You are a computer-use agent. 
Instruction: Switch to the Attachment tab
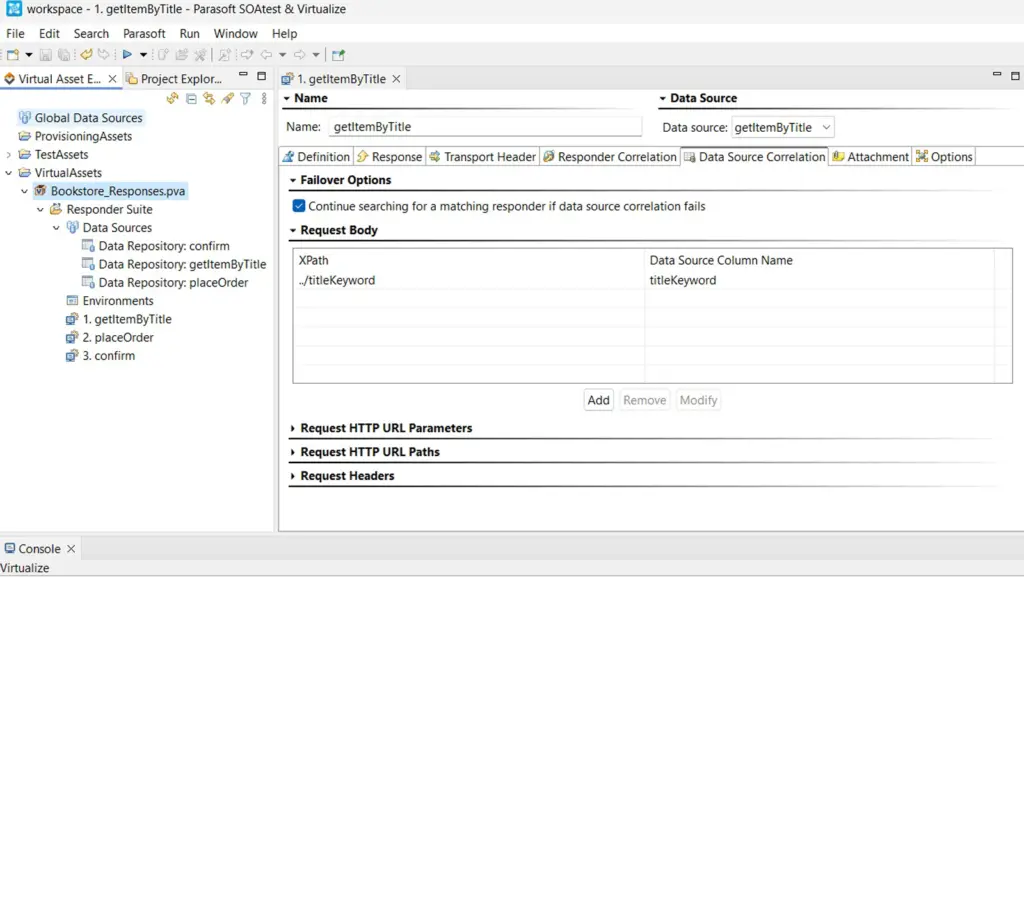(870, 157)
